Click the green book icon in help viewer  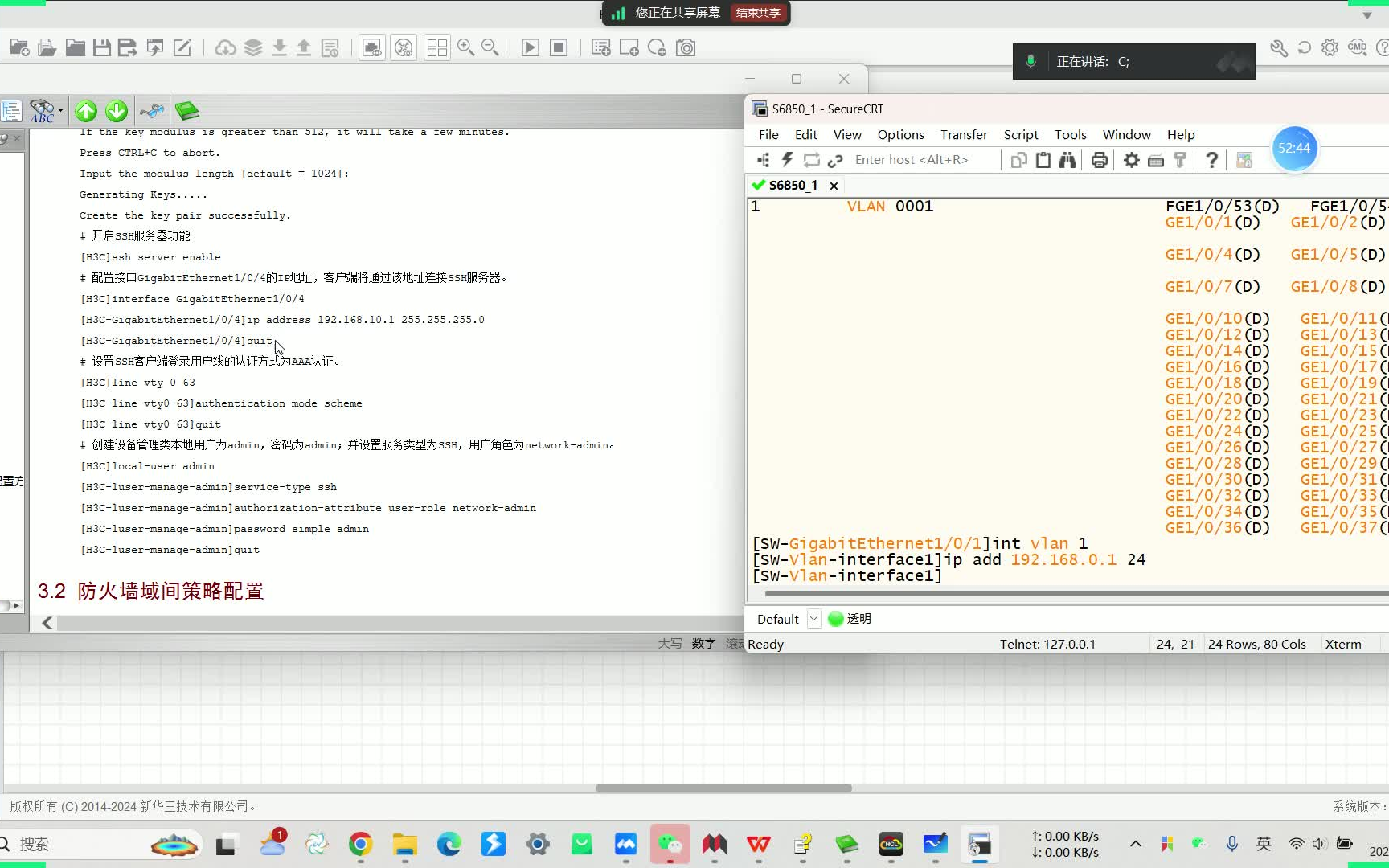186,111
